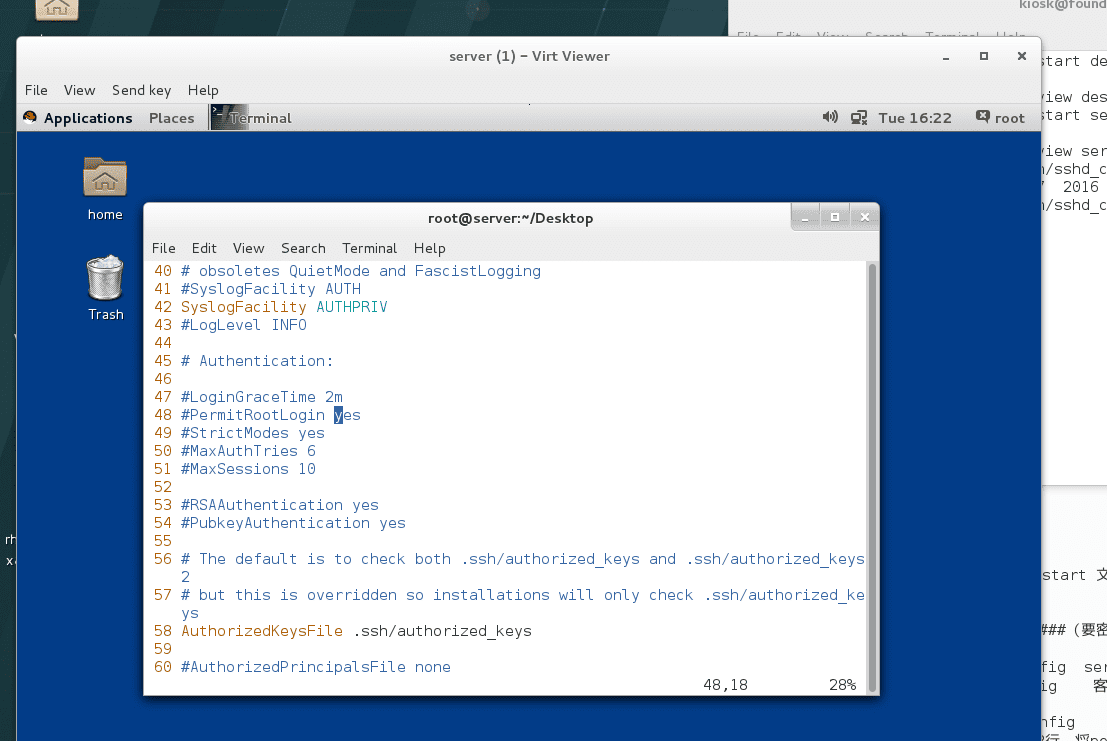
Task: Open the Applications menu in guest panel
Action: click(x=88, y=118)
